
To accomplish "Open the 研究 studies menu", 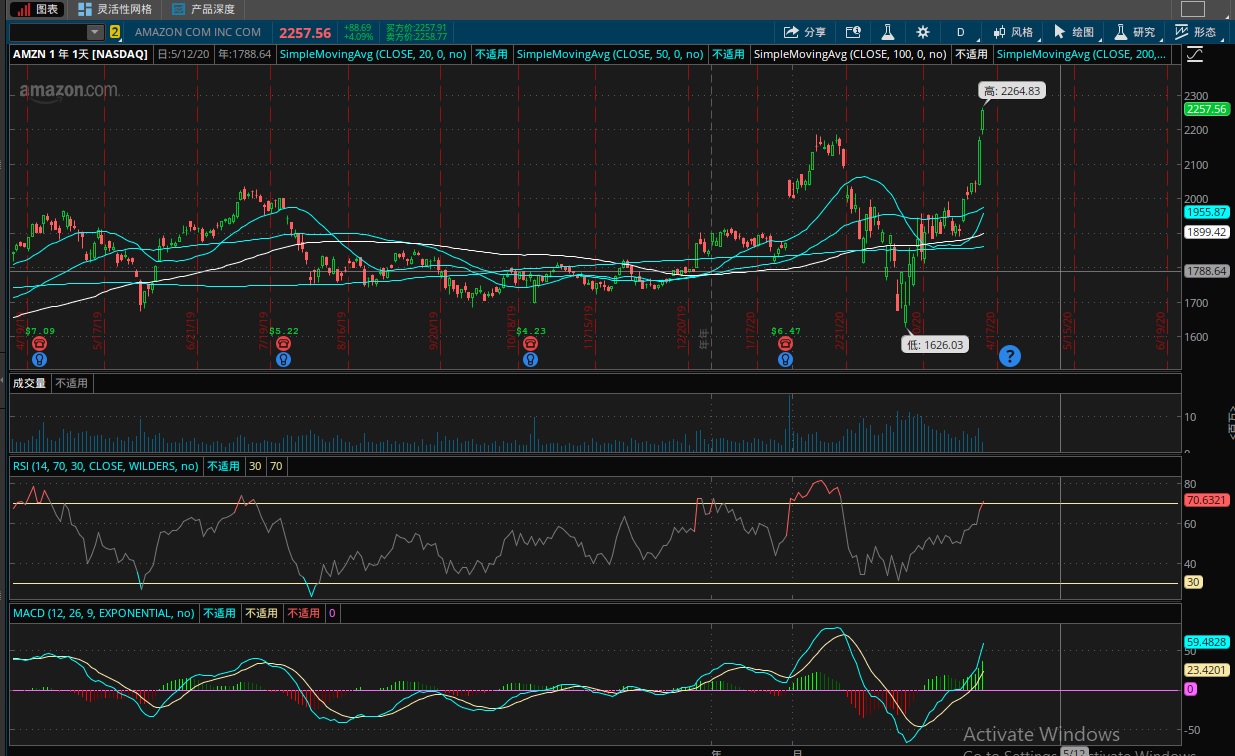I will coord(1135,32).
